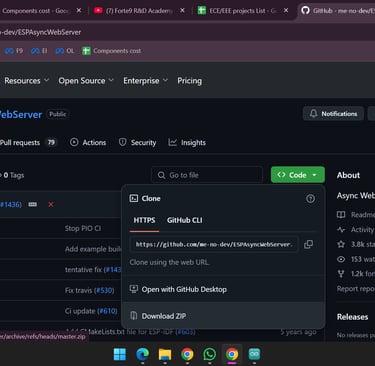Click the desktop icon for GitHub Desktop
Image resolution: width=375 pixels, height=366 pixels.
(x=134, y=289)
